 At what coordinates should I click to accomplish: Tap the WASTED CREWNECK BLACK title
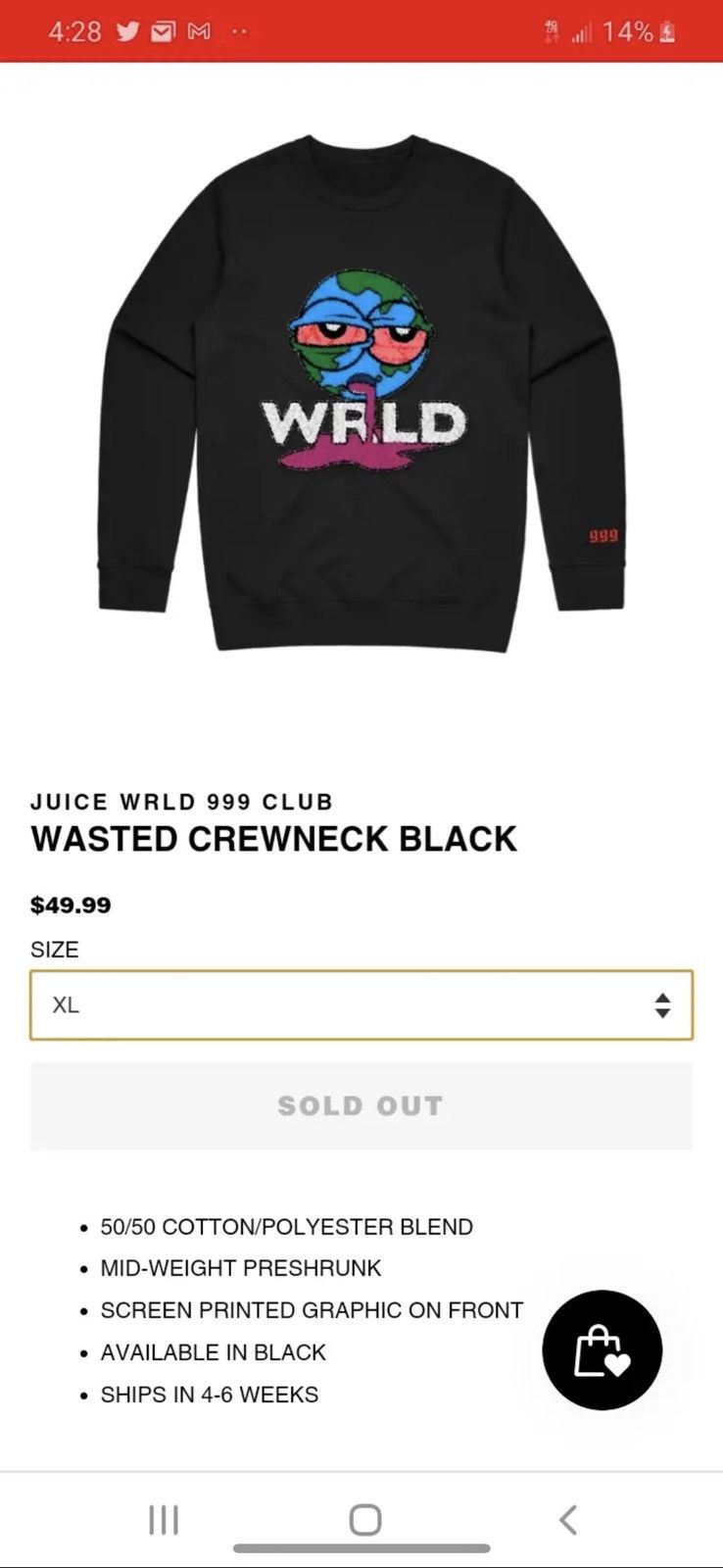(x=273, y=839)
